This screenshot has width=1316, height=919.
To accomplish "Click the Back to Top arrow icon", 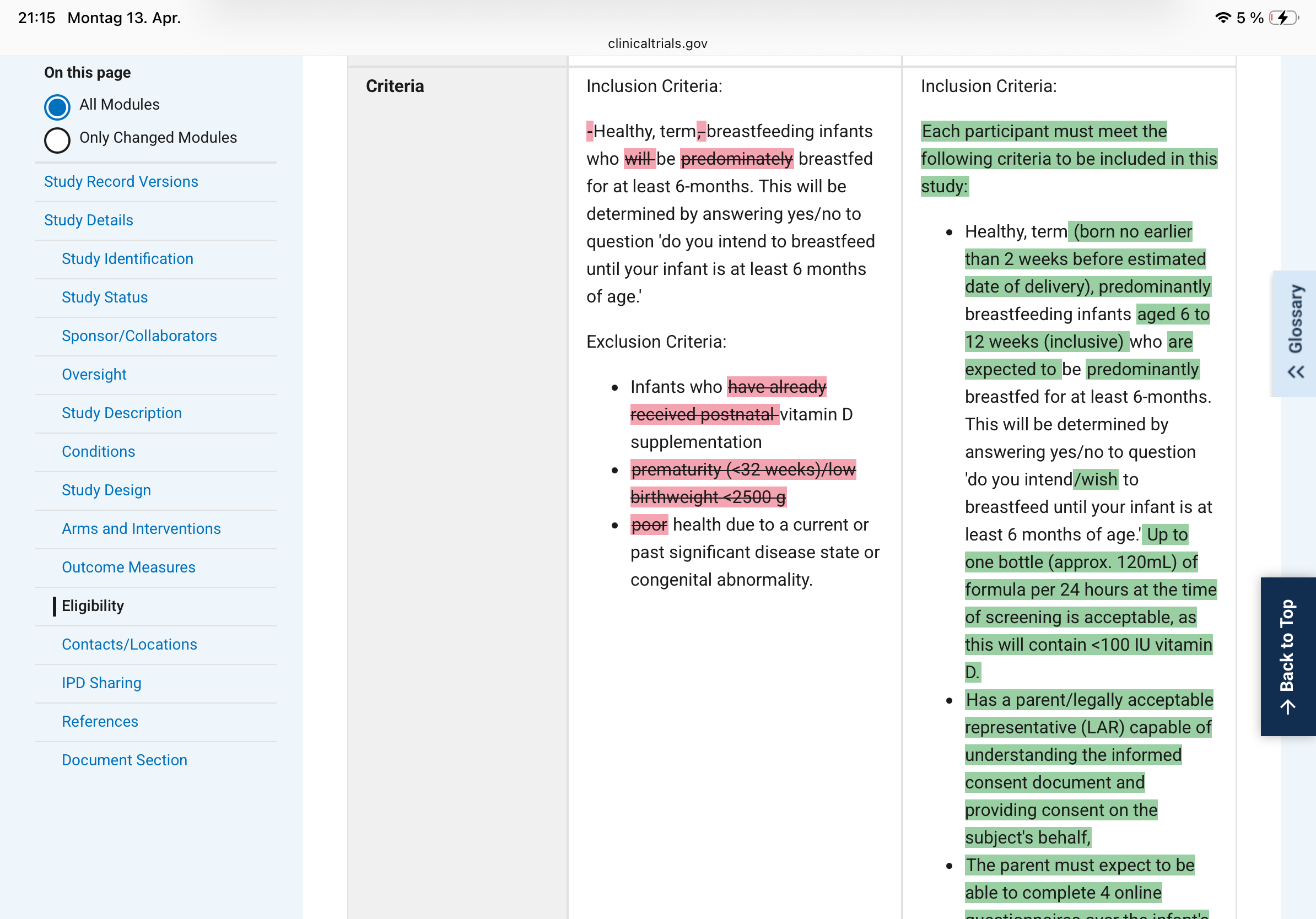I will point(1287,707).
